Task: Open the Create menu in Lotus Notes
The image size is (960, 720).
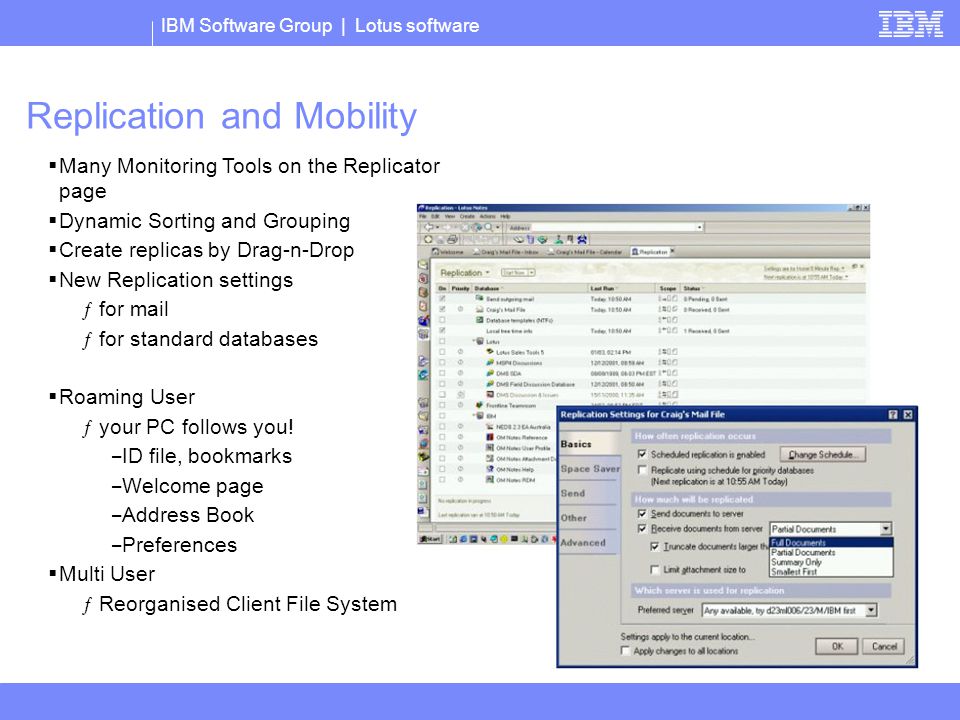Action: pos(467,217)
